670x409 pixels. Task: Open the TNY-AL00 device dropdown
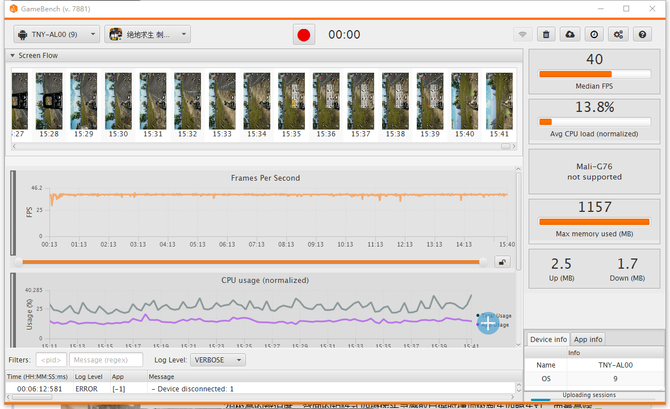tap(56, 34)
